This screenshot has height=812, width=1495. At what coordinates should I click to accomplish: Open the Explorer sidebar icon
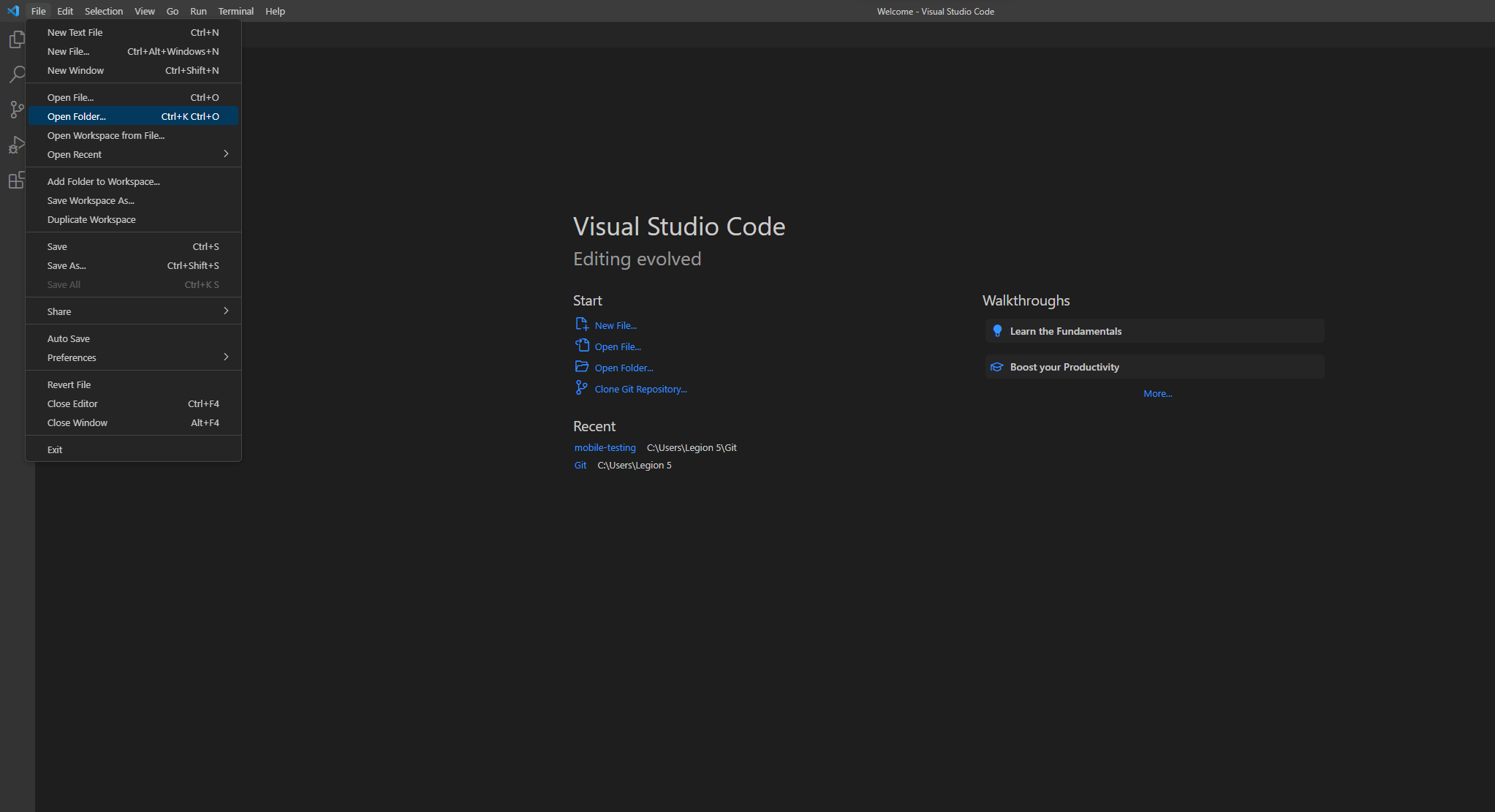pos(17,39)
